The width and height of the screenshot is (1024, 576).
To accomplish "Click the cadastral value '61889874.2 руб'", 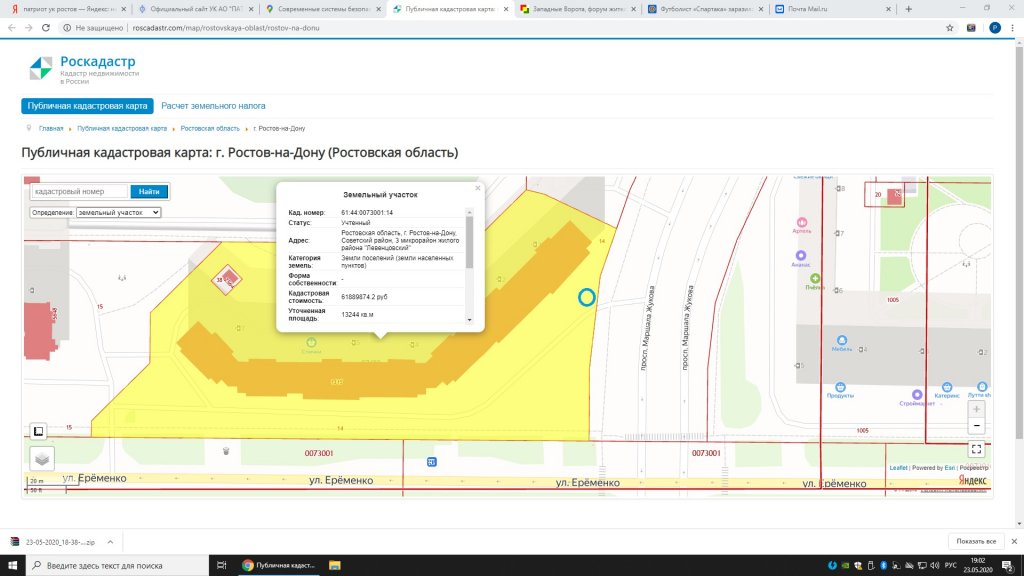I will click(x=364, y=297).
